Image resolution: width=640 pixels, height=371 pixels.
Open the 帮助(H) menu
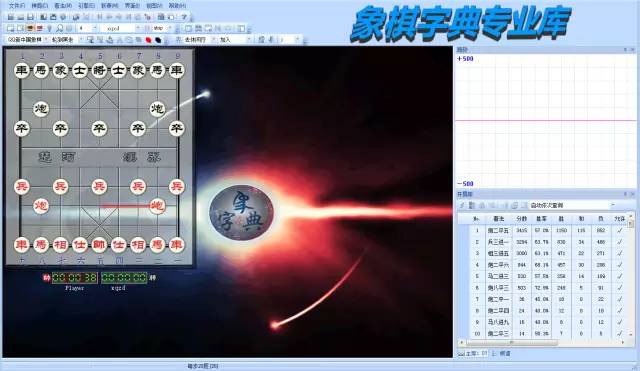point(177,6)
